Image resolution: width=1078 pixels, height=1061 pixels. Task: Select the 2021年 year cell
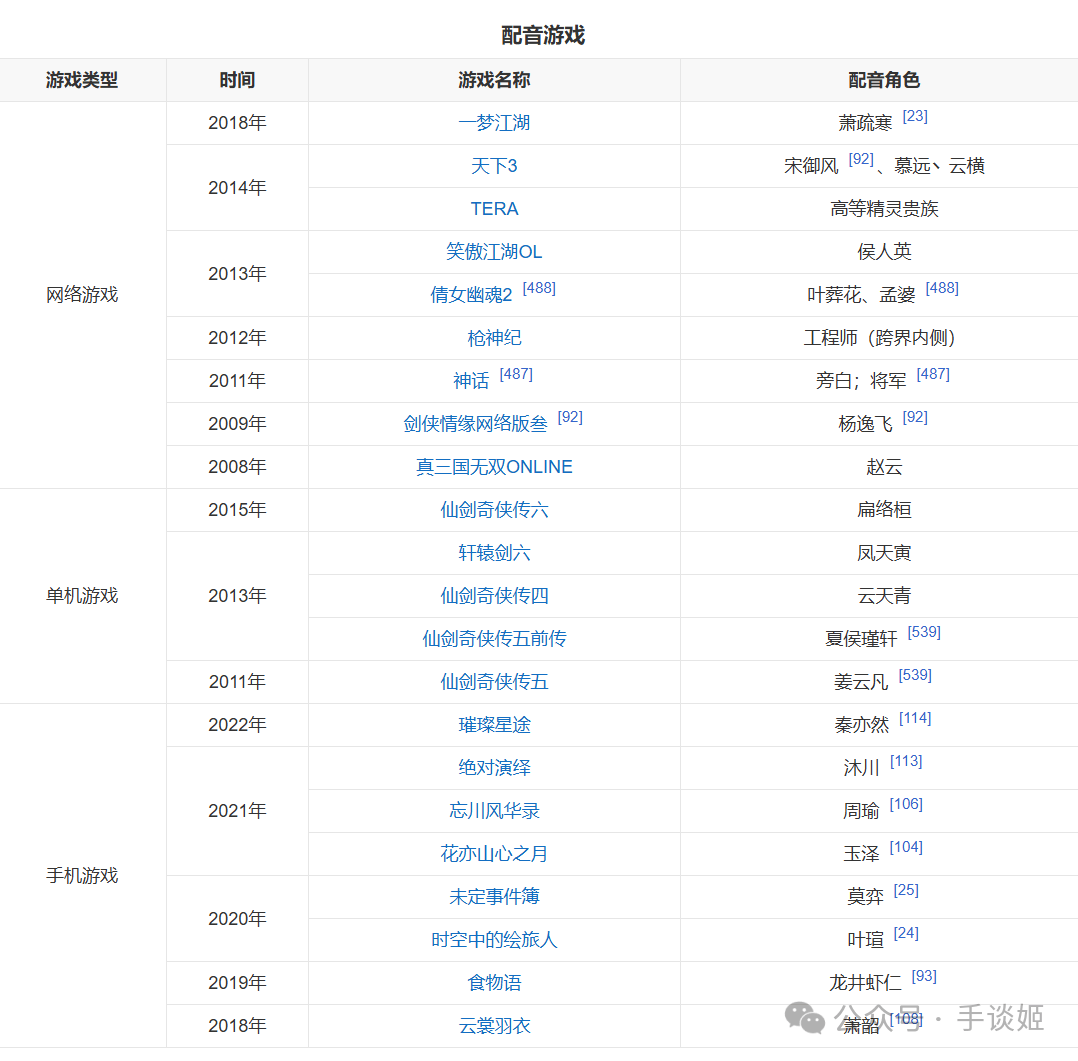click(237, 811)
